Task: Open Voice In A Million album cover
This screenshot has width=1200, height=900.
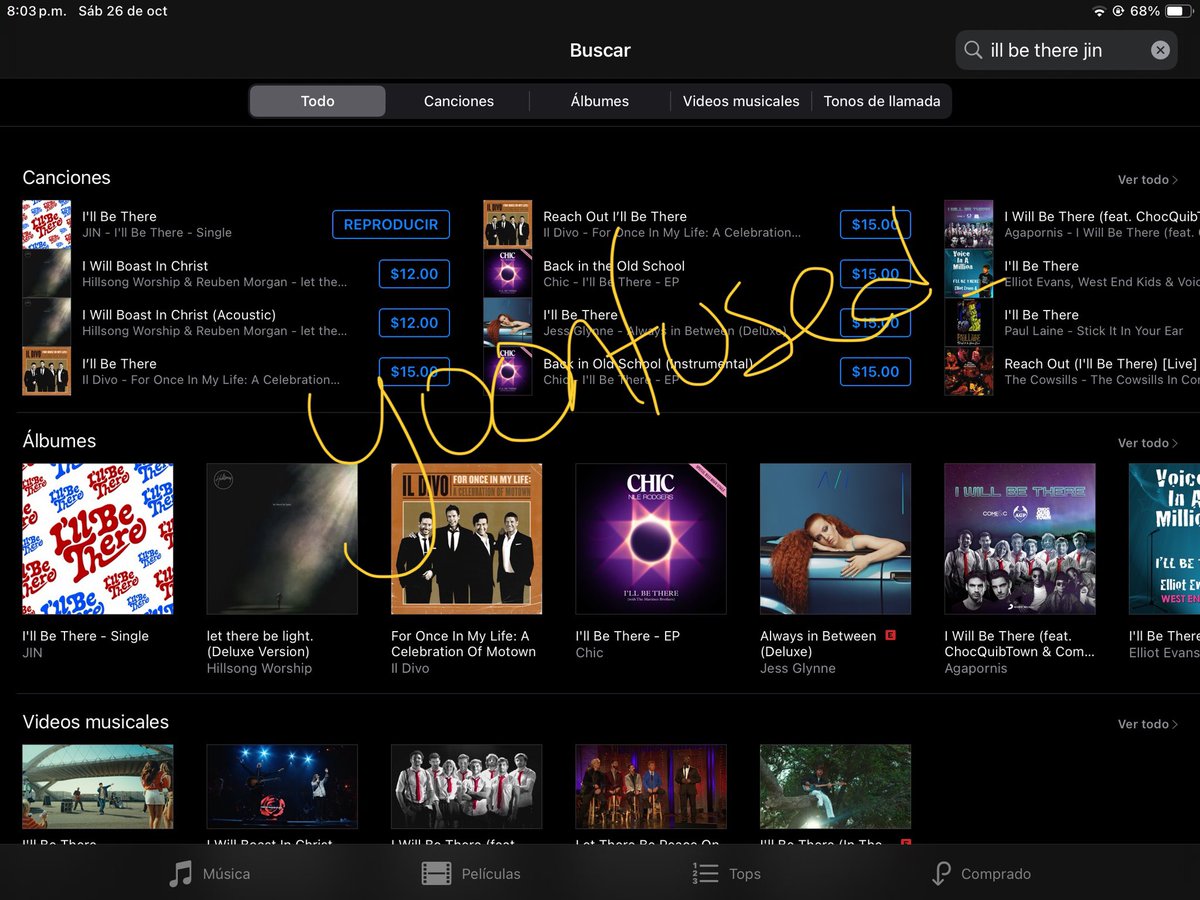Action: (x=1164, y=538)
